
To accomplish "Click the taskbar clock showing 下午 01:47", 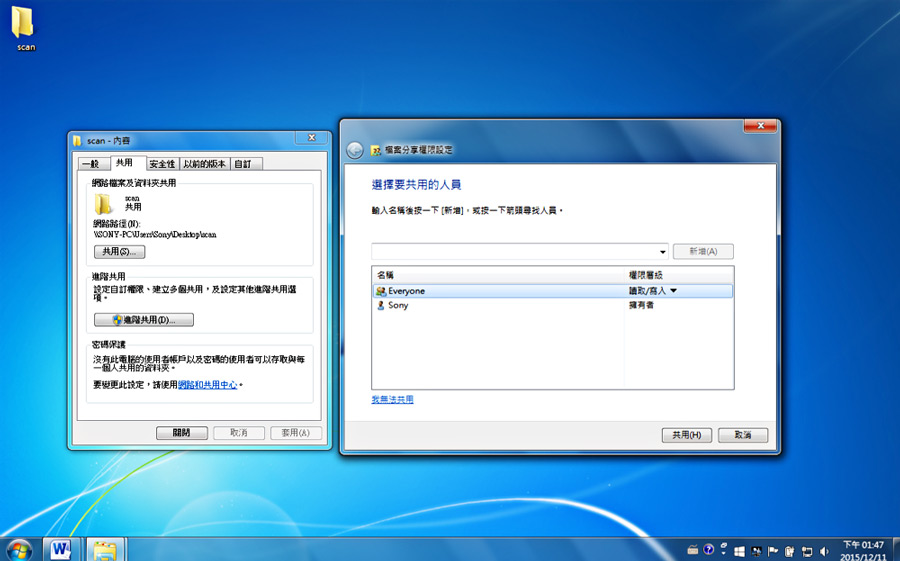I will 863,551.
